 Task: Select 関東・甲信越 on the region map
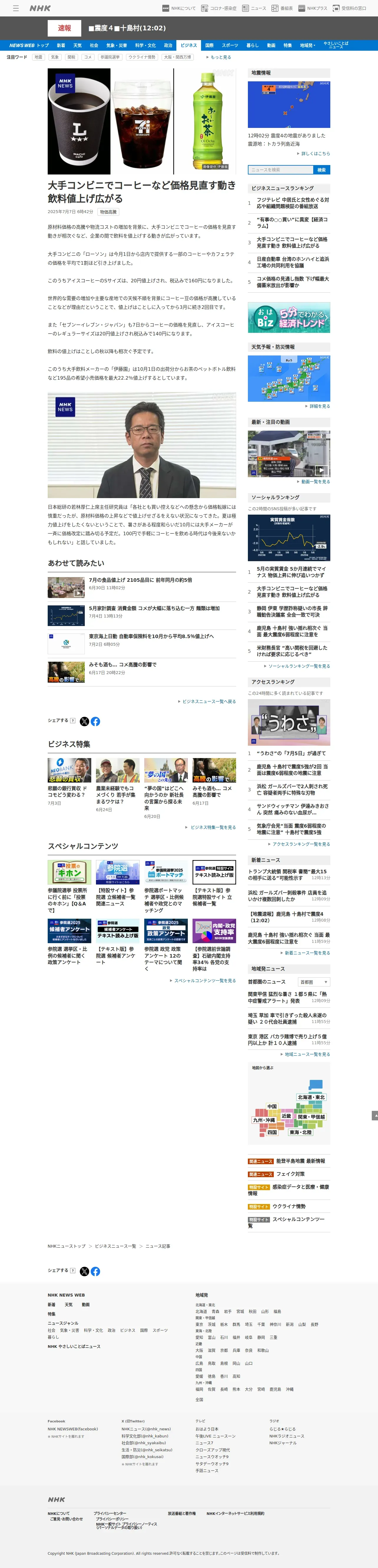(x=311, y=1117)
